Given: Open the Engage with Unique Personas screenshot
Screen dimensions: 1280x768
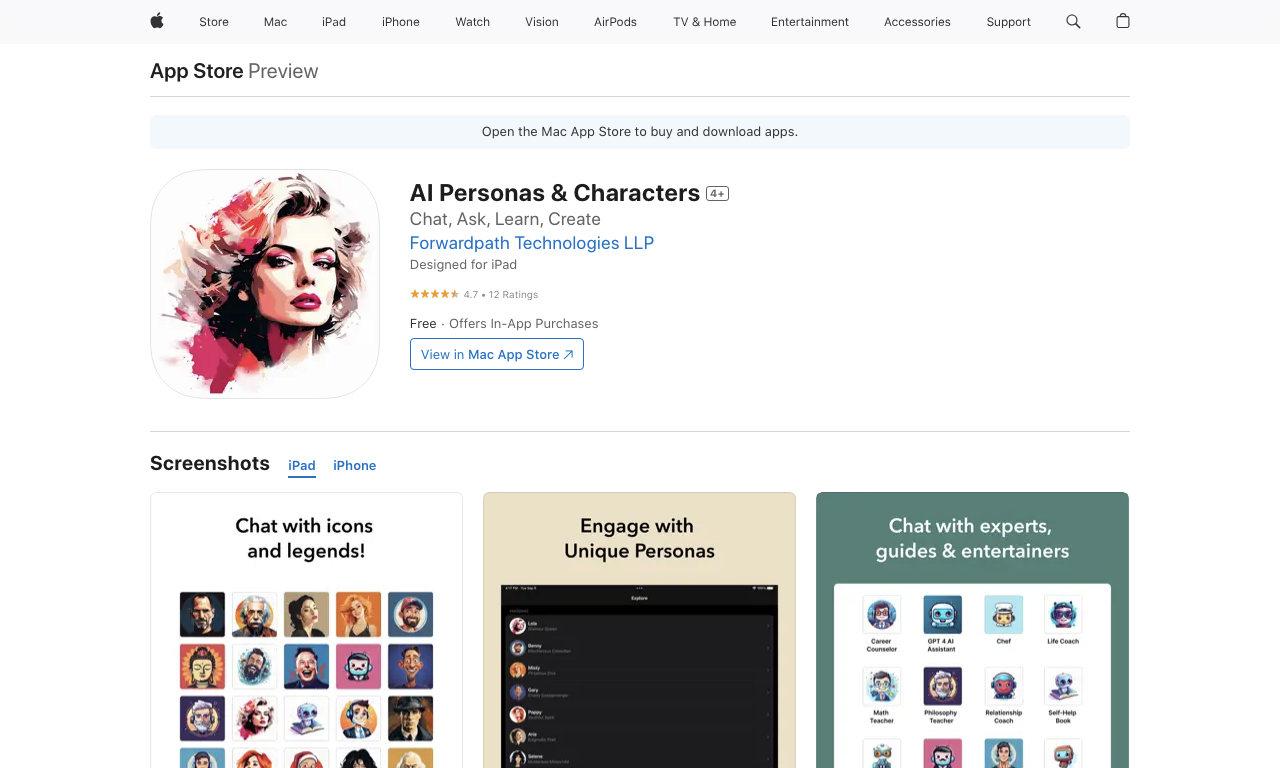Looking at the screenshot, I should pyautogui.click(x=639, y=630).
